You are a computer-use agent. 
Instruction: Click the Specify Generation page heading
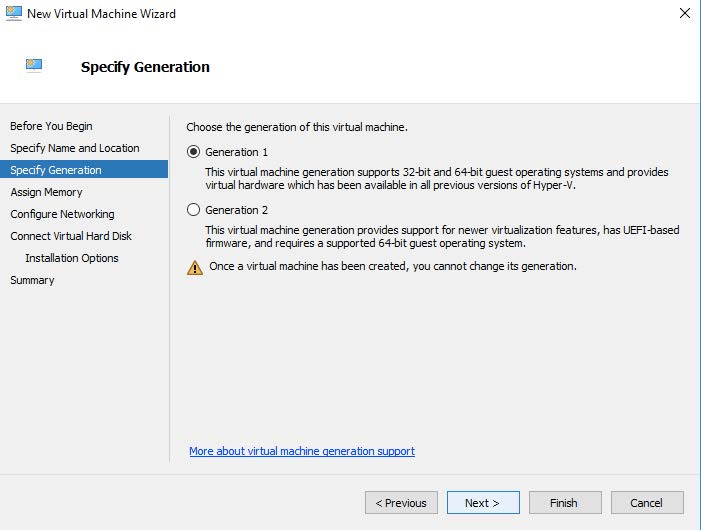[145, 67]
